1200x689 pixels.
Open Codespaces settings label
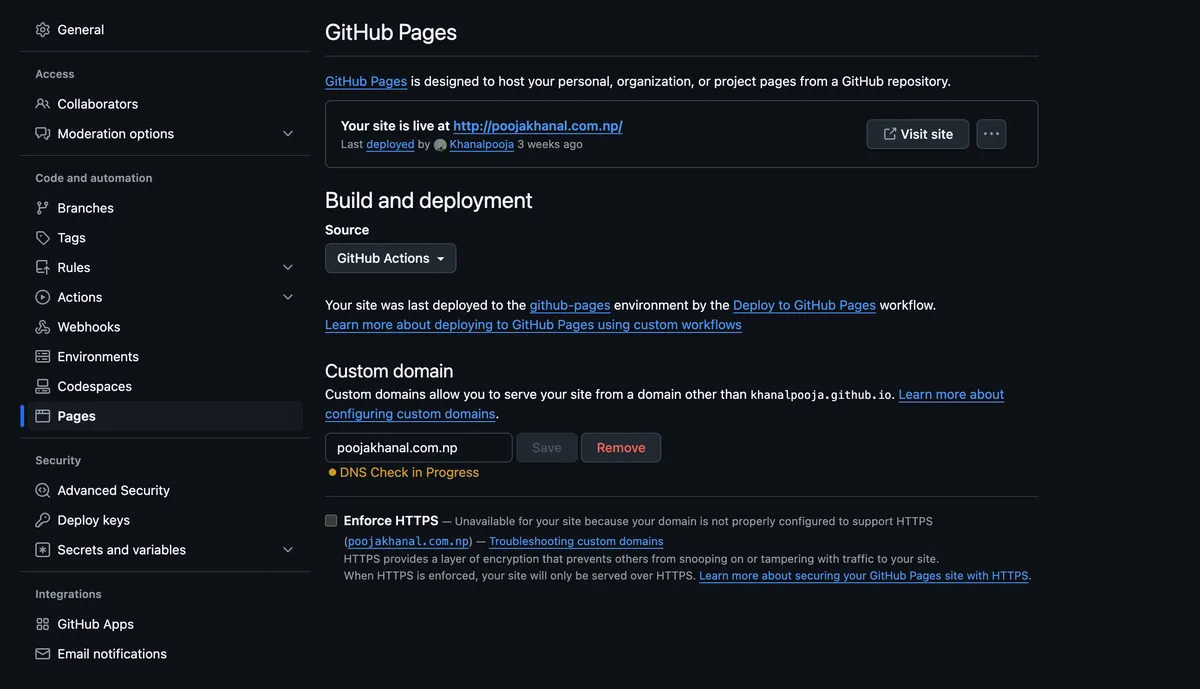95,386
